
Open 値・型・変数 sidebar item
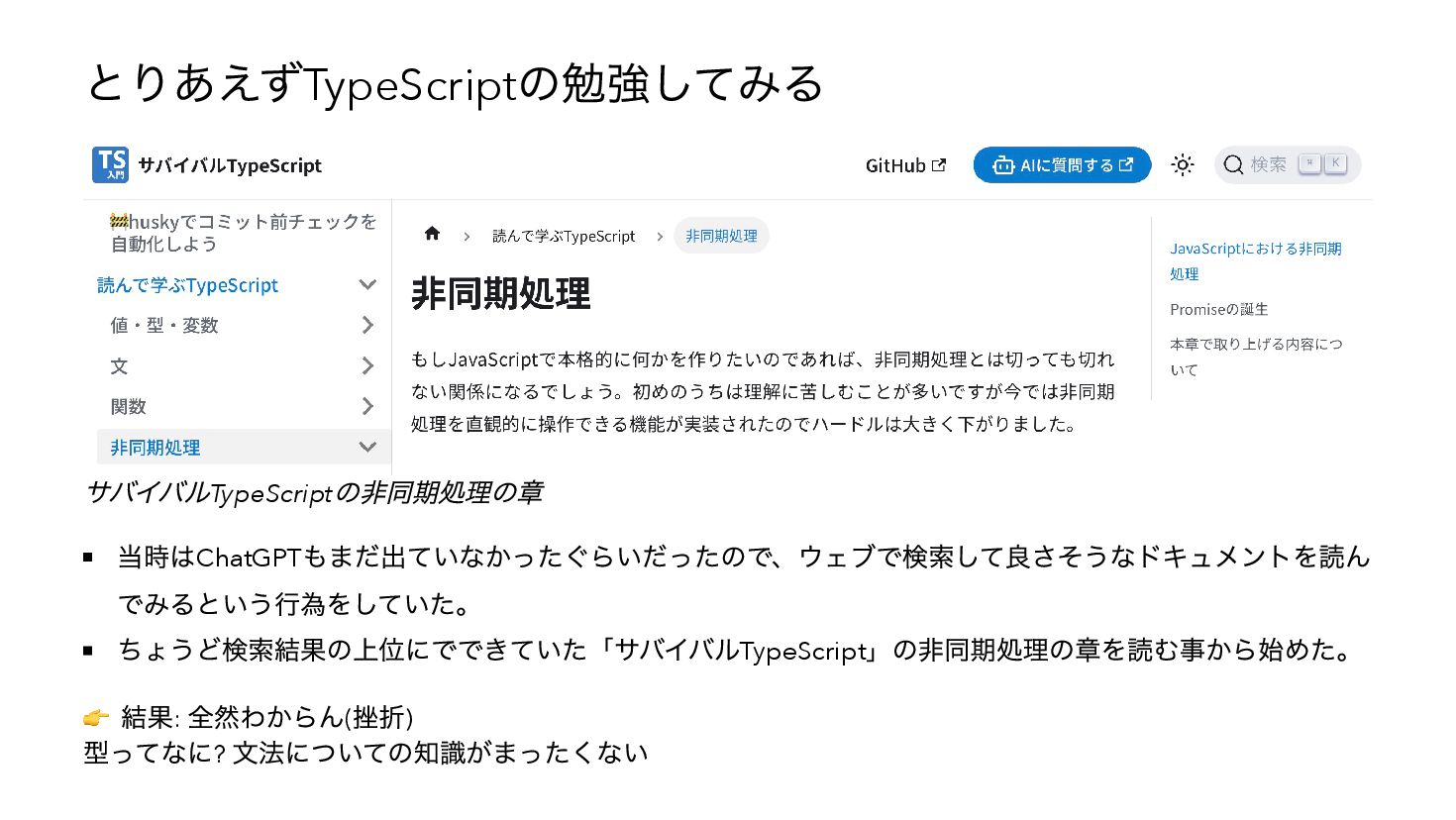pos(163,325)
